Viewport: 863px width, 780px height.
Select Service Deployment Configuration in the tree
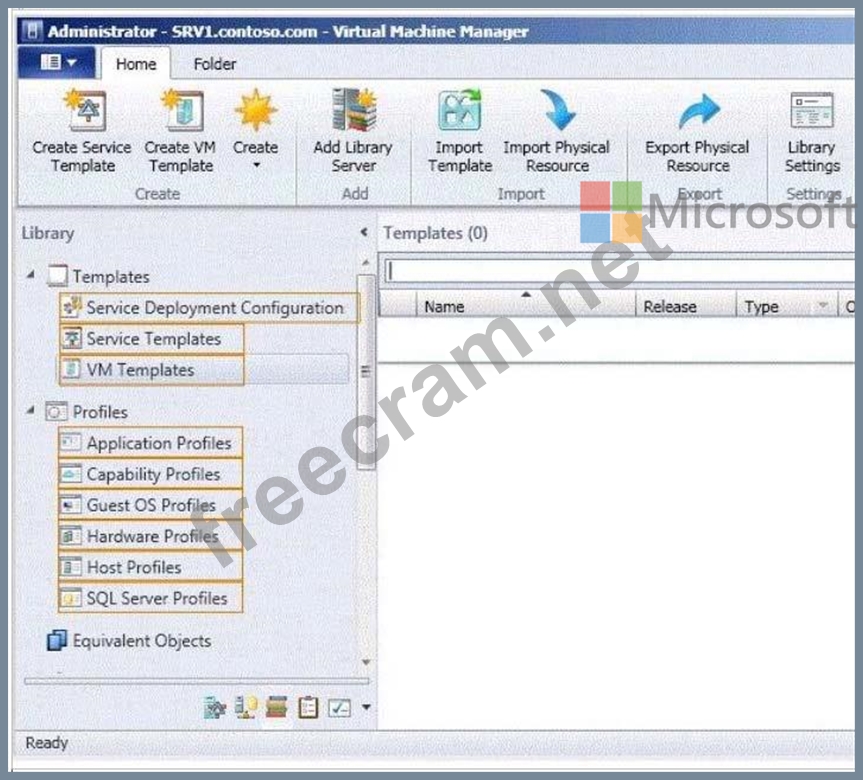[x=209, y=308]
